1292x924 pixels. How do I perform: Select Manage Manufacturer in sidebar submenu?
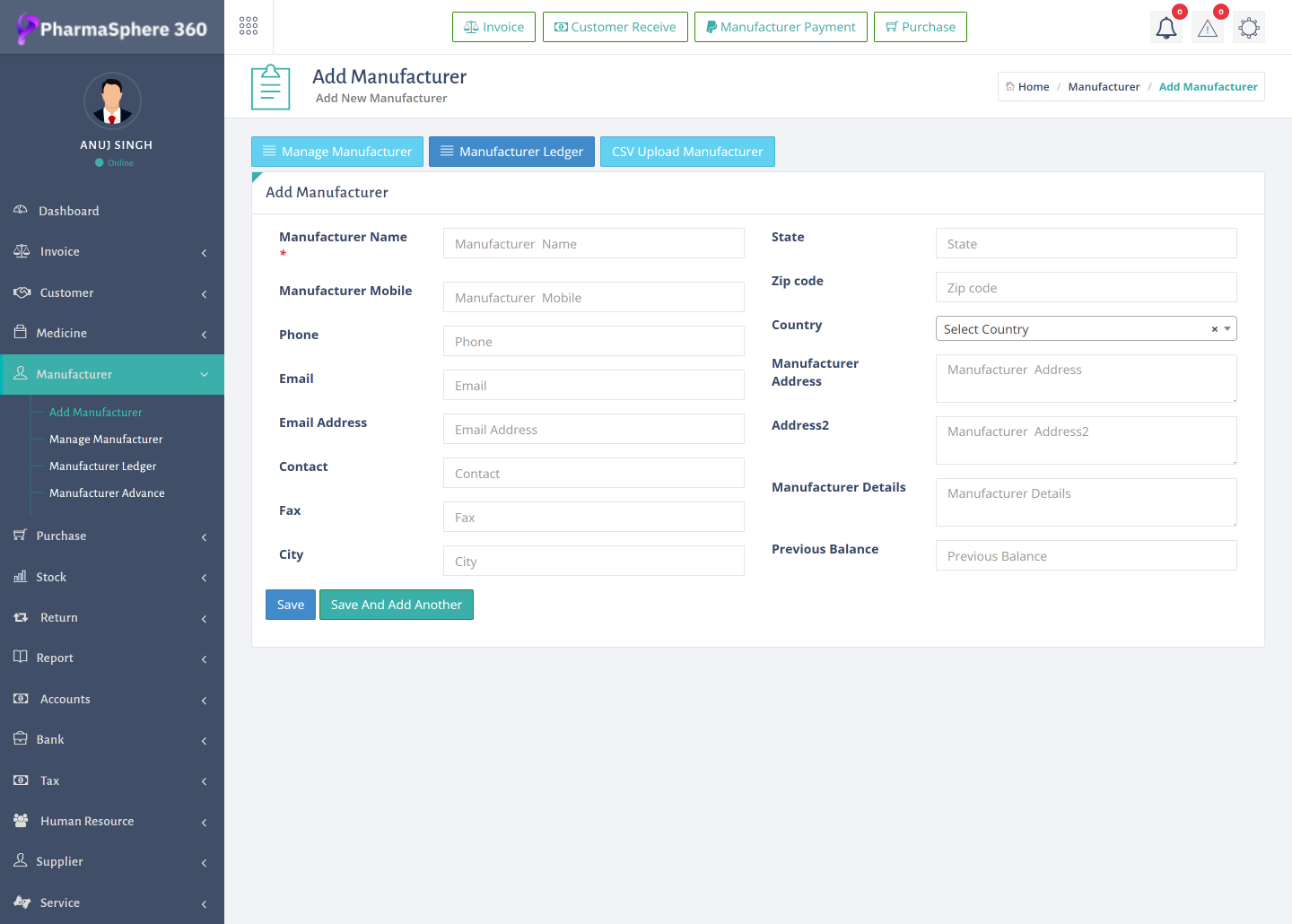(x=106, y=440)
